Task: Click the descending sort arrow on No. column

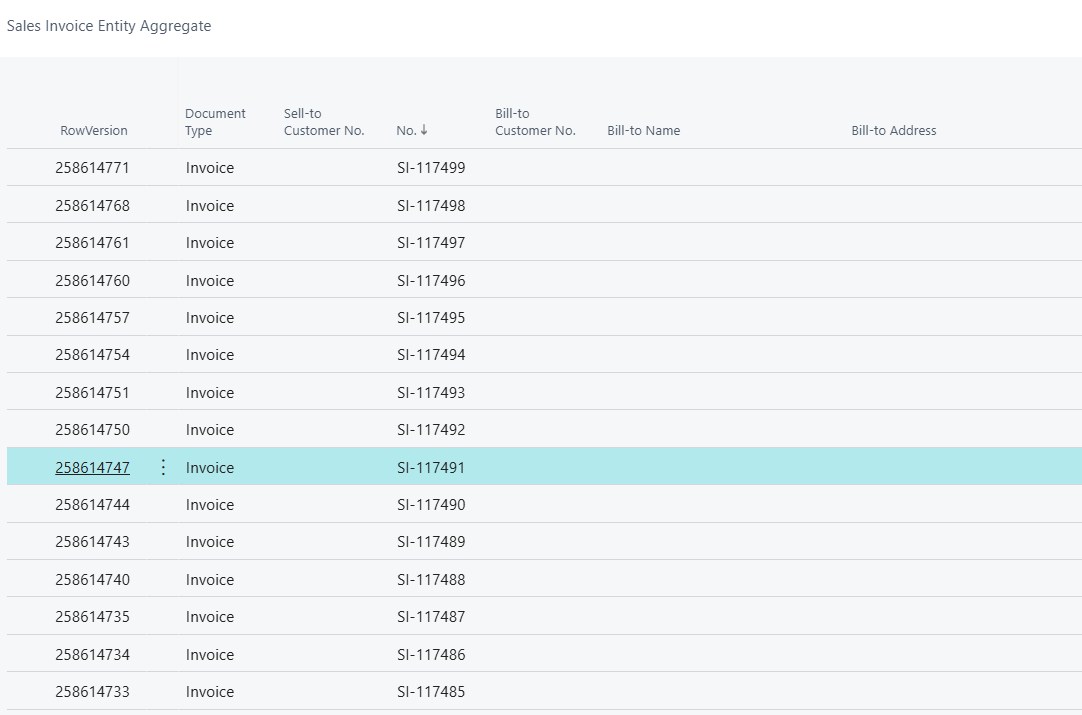Action: pos(424,129)
